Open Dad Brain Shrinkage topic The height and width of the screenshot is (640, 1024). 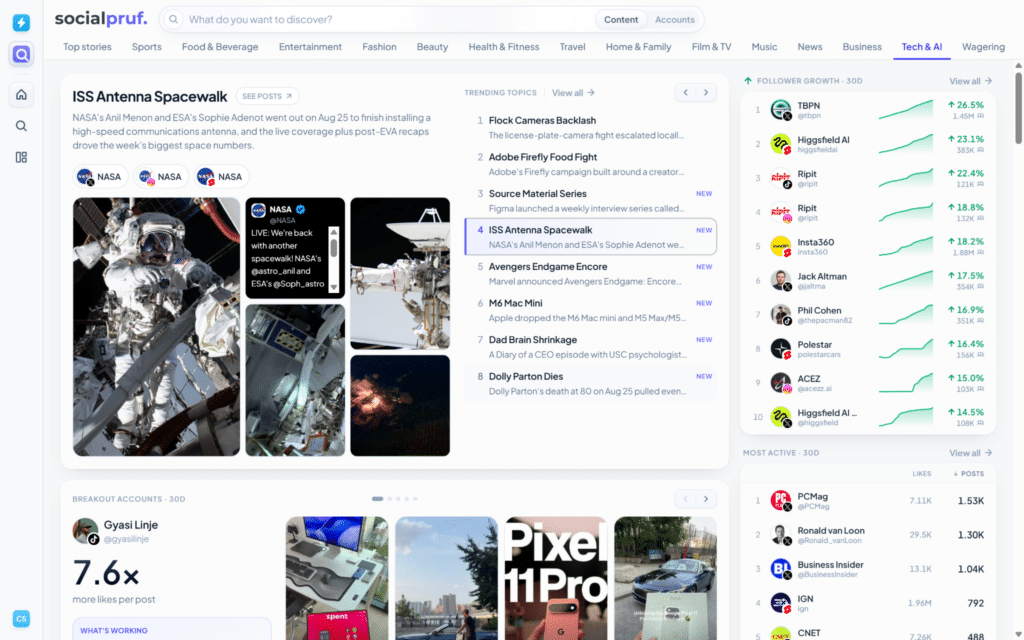[590, 347]
